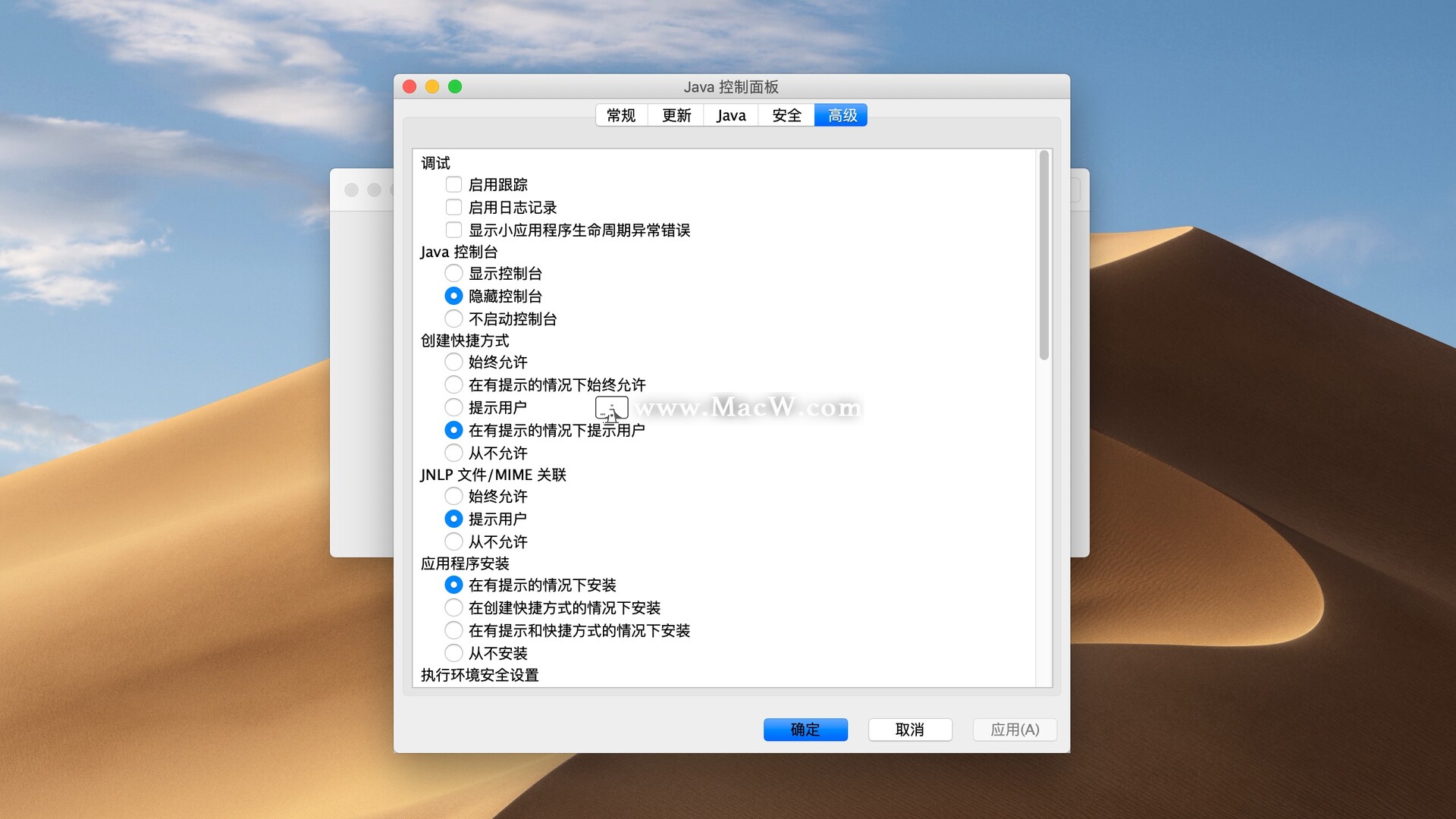Click the JNLP 文件/MIME 关联 heading
The image size is (1456, 819).
[493, 475]
